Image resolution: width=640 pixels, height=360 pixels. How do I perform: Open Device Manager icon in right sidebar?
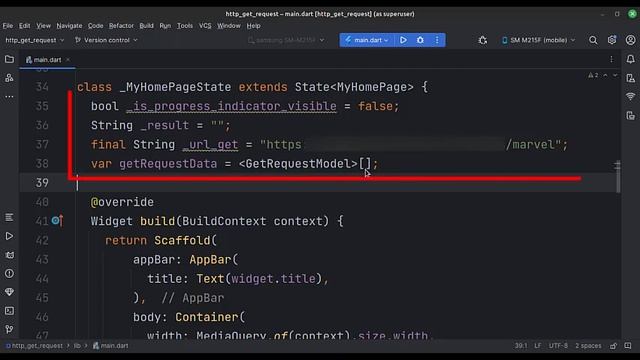631,78
